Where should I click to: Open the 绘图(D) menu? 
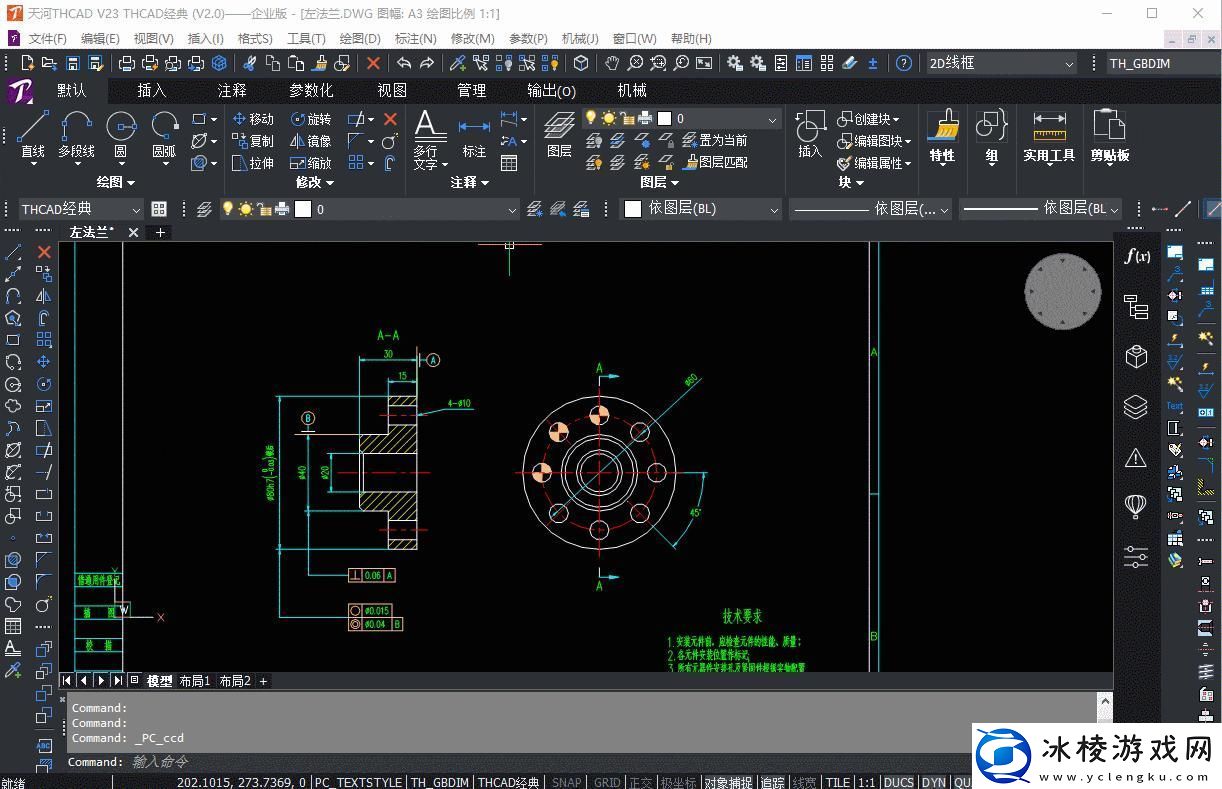360,38
